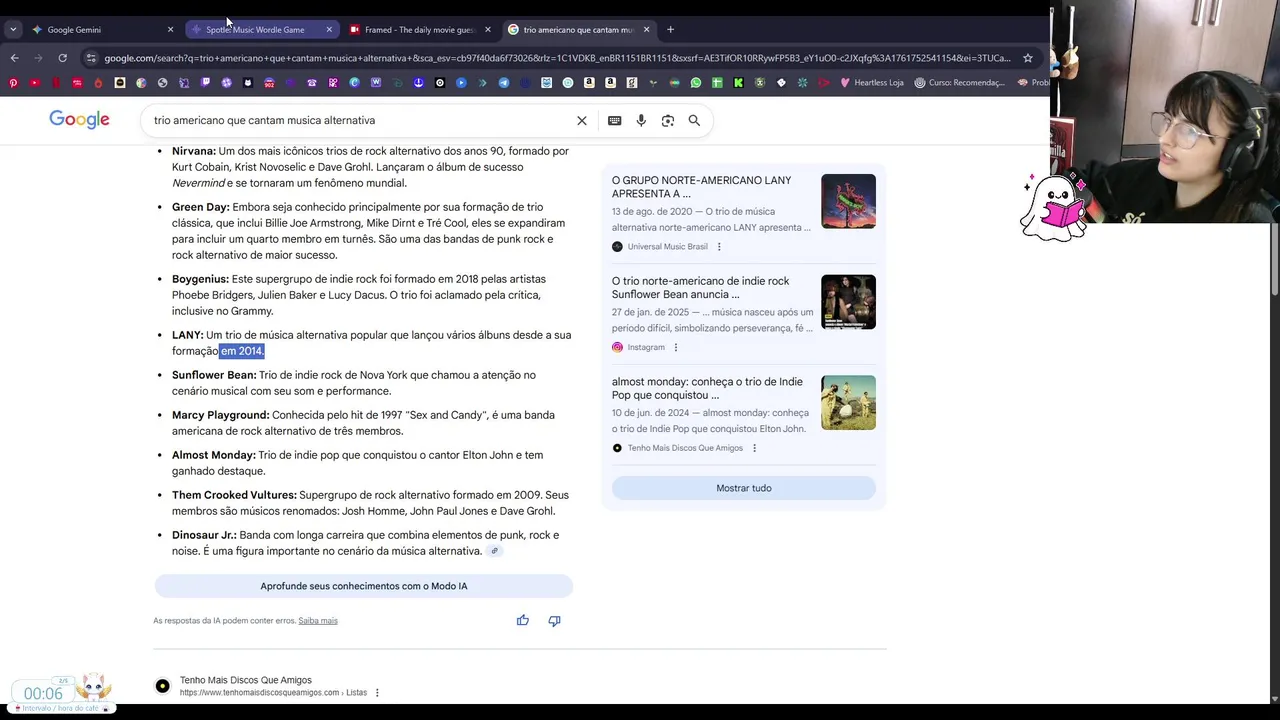Screen dimensions: 1280x720
Task: Open the Saiba mais link
Action: pyautogui.click(x=318, y=621)
